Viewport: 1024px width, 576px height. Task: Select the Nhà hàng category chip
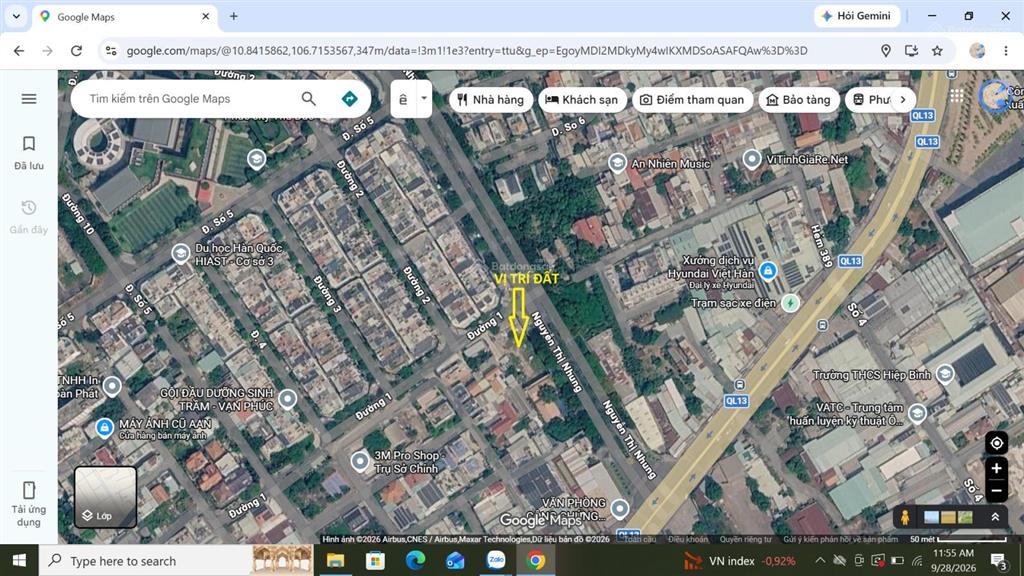point(490,99)
